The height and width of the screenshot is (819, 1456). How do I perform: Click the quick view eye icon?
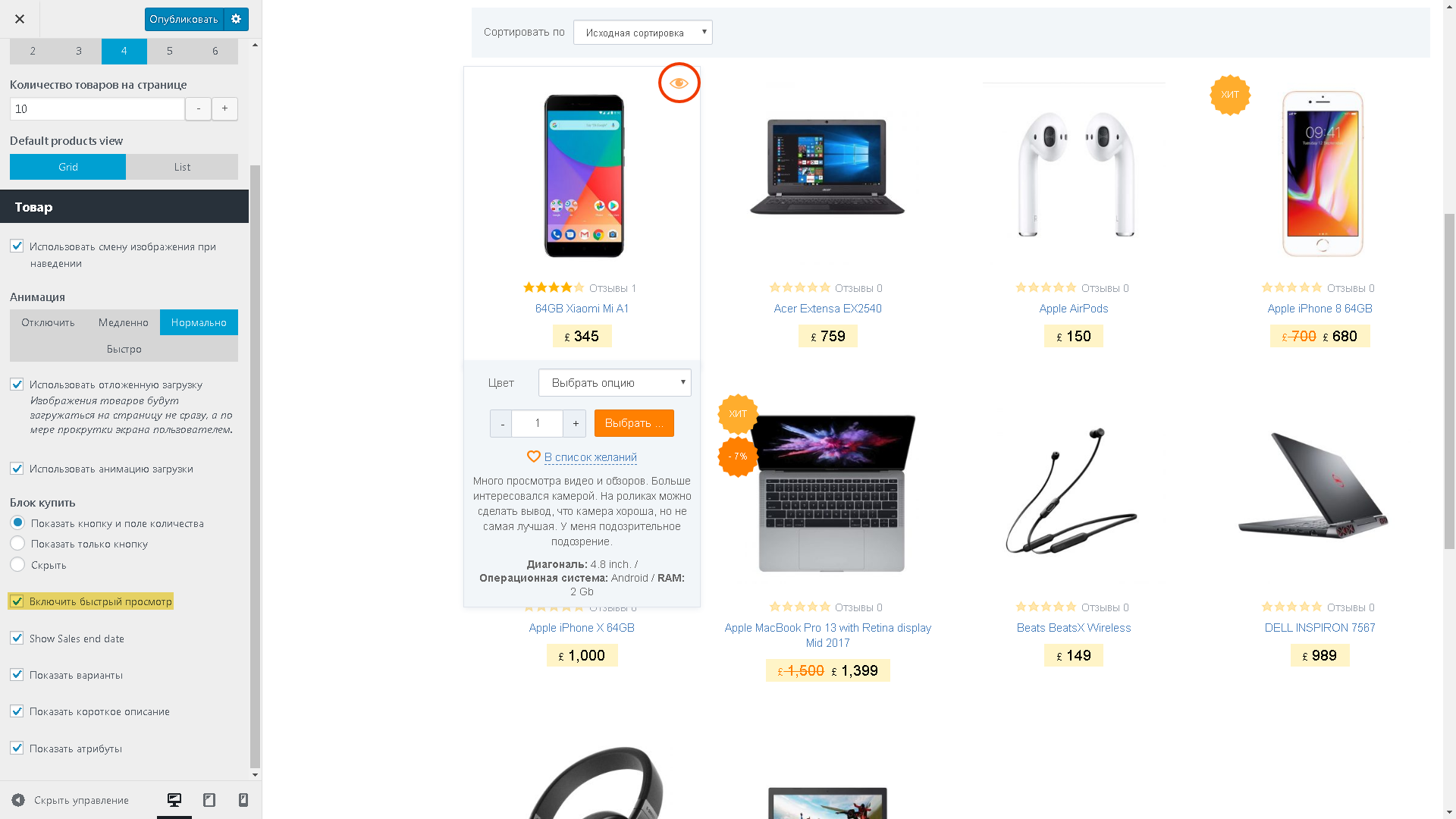(x=679, y=83)
